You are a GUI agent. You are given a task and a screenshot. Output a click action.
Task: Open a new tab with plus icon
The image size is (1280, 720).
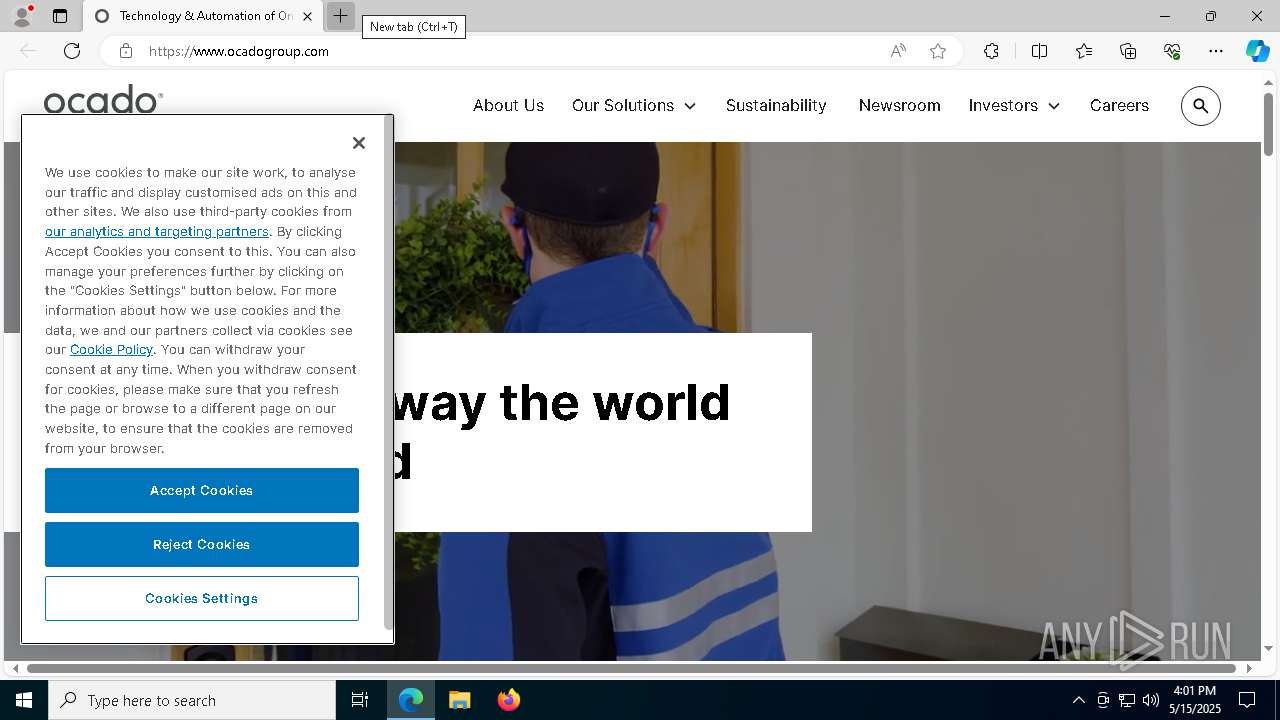[340, 16]
